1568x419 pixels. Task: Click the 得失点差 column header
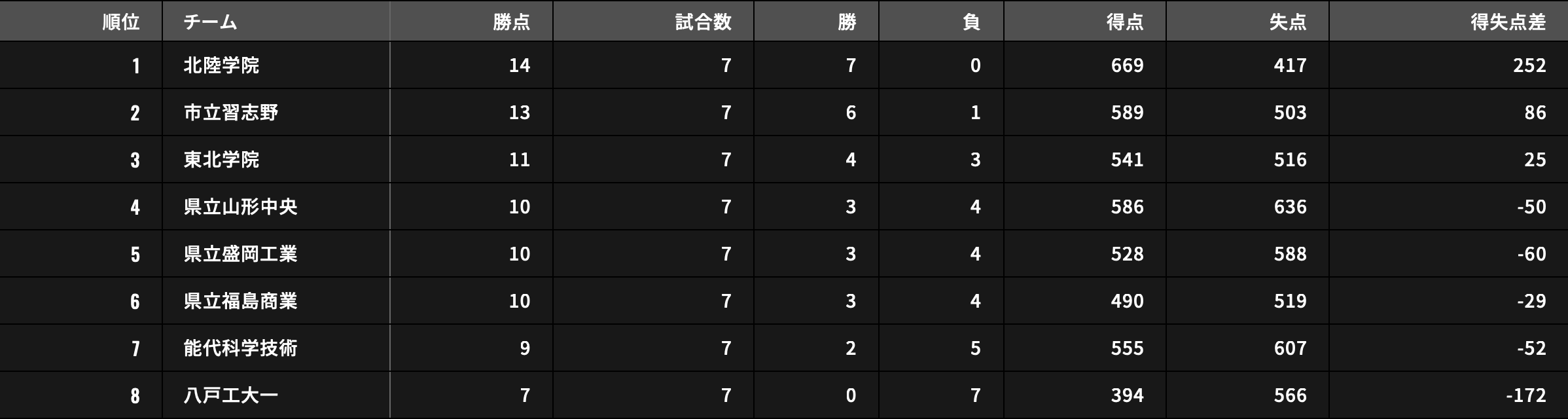1508,22
